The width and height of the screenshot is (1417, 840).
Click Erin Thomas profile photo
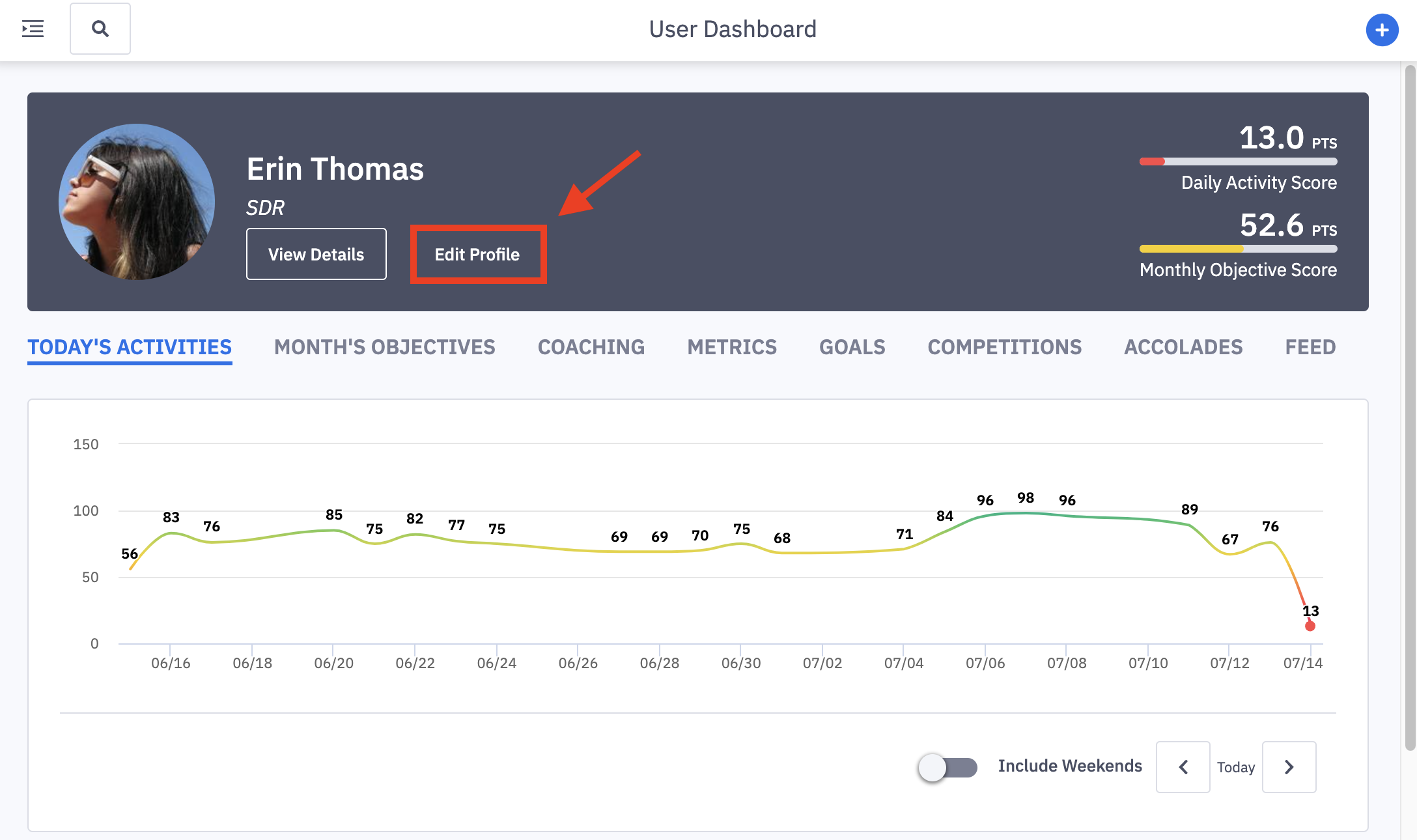point(137,202)
